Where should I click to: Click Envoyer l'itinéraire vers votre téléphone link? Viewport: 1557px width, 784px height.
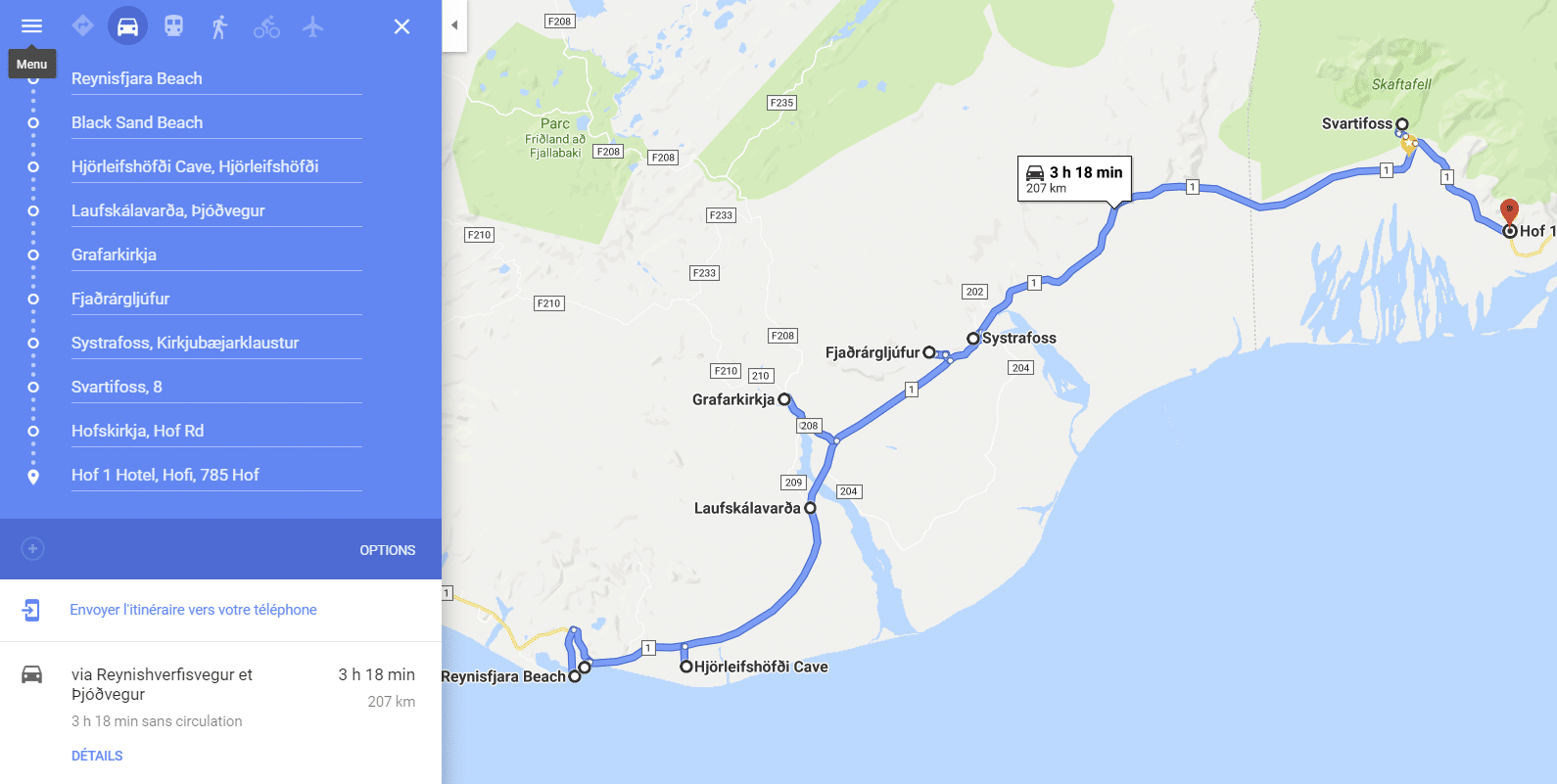193,610
